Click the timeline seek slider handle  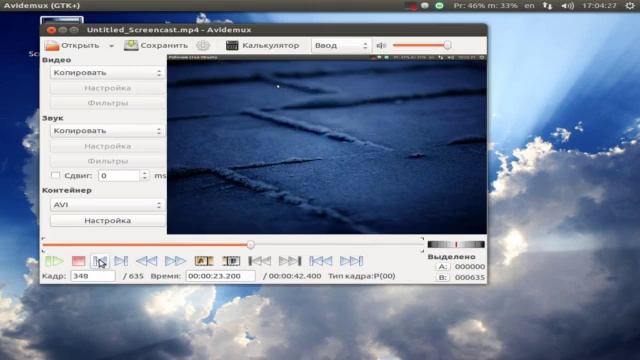tap(251, 245)
